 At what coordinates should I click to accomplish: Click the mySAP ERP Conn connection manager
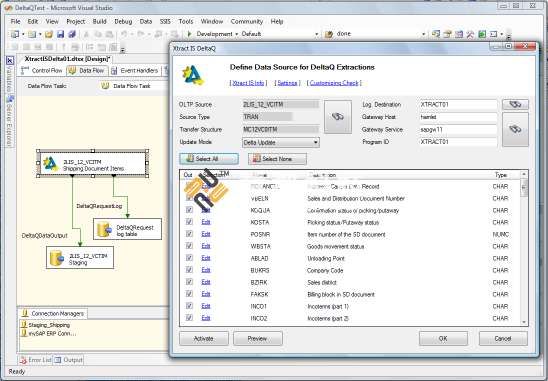(48, 333)
